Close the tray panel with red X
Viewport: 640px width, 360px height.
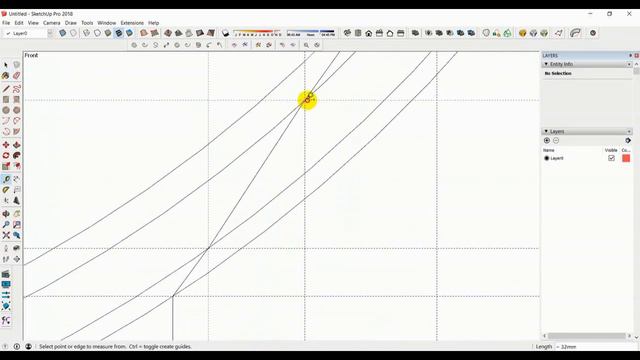point(636,56)
